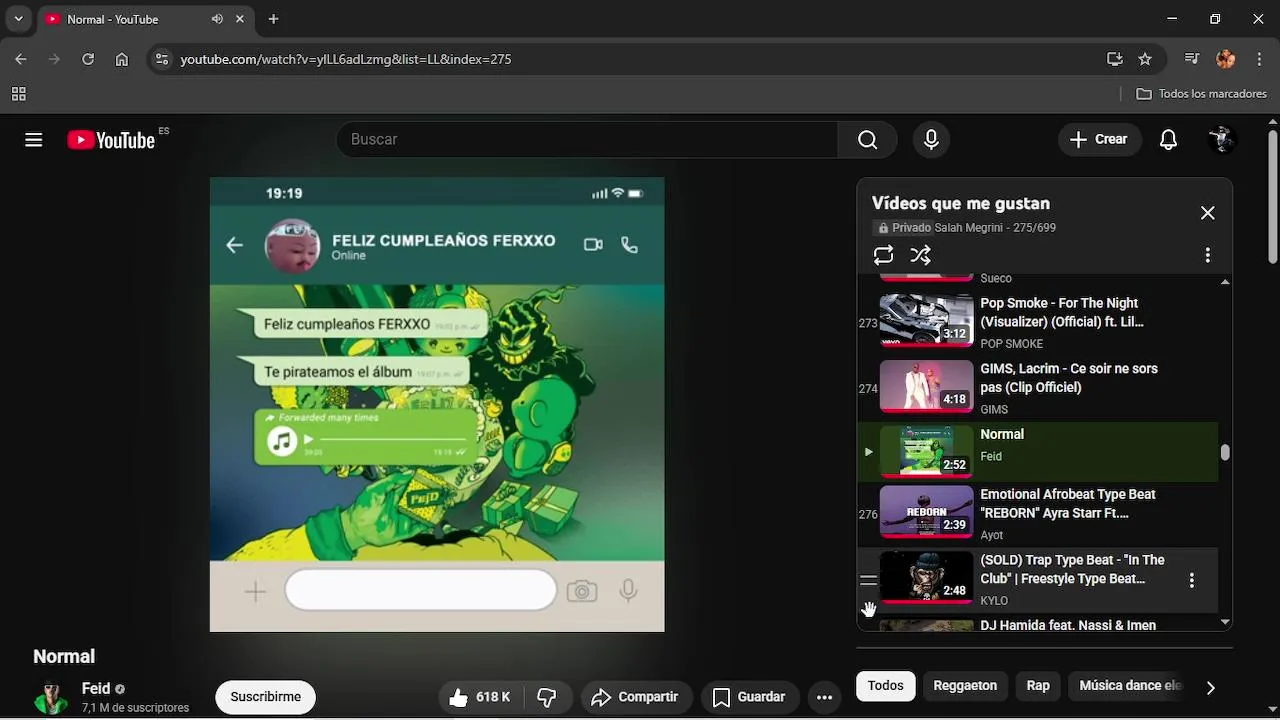Screen dimensions: 1280x720
Task: Toggle playlist loop
Action: (883, 255)
